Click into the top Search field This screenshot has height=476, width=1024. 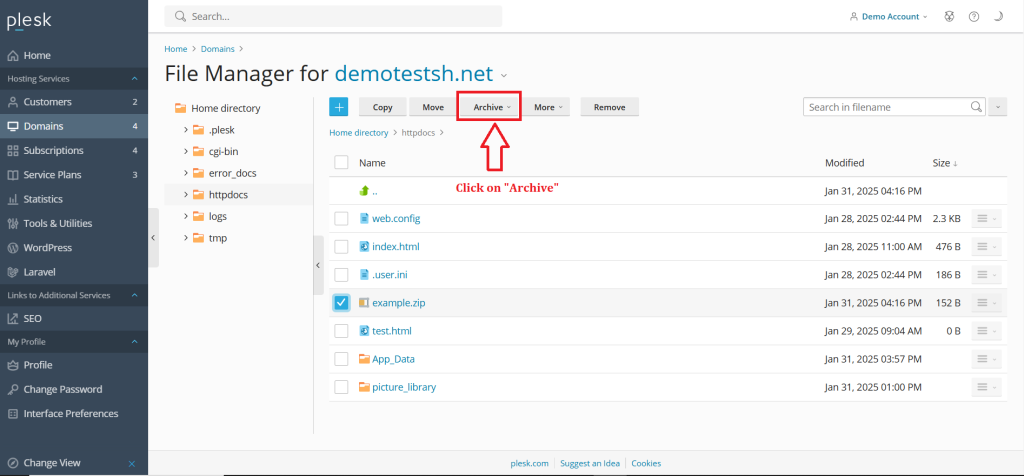tap(333, 16)
